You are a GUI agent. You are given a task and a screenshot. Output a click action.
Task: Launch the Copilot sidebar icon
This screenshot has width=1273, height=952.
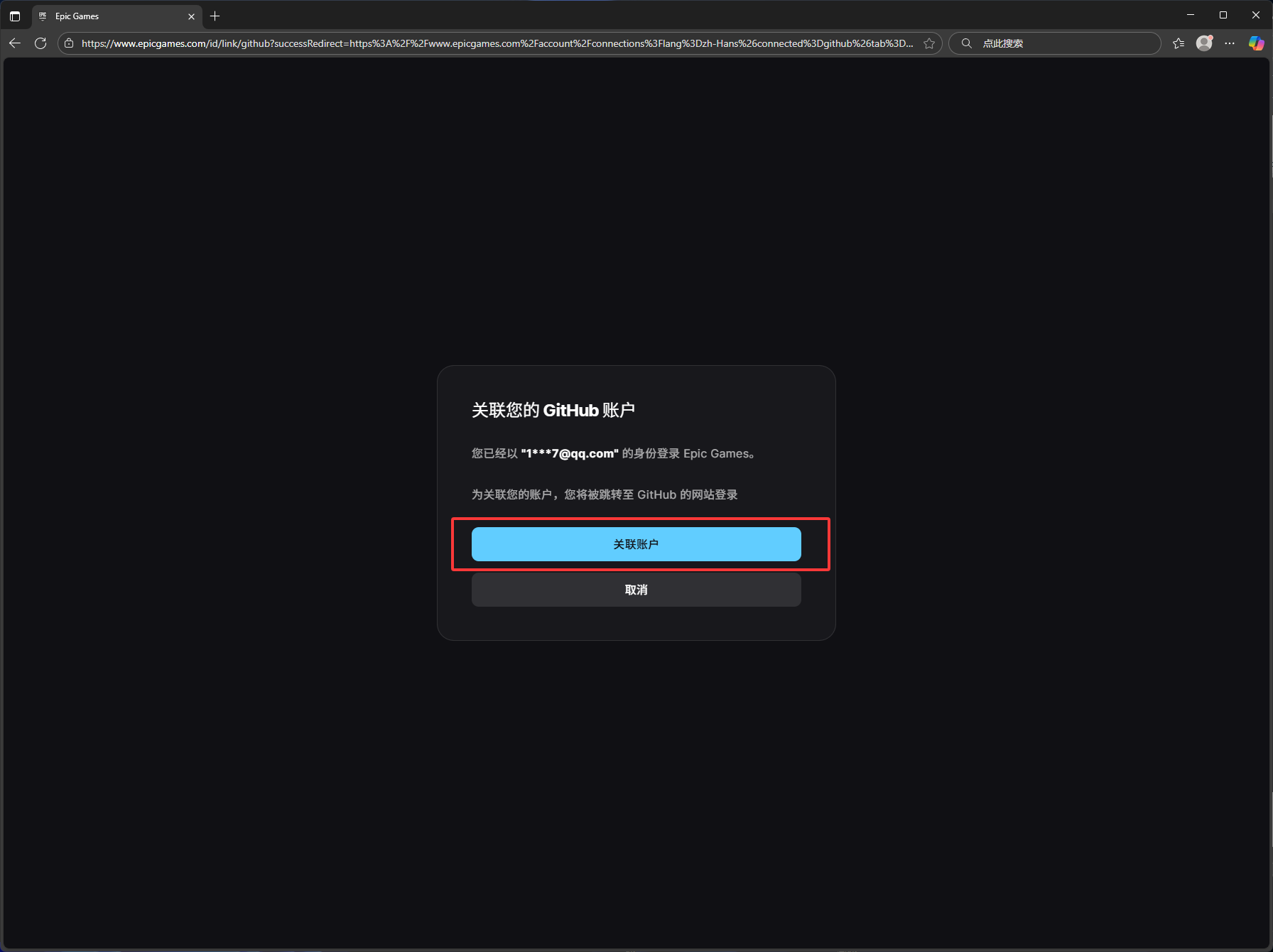pyautogui.click(x=1256, y=43)
